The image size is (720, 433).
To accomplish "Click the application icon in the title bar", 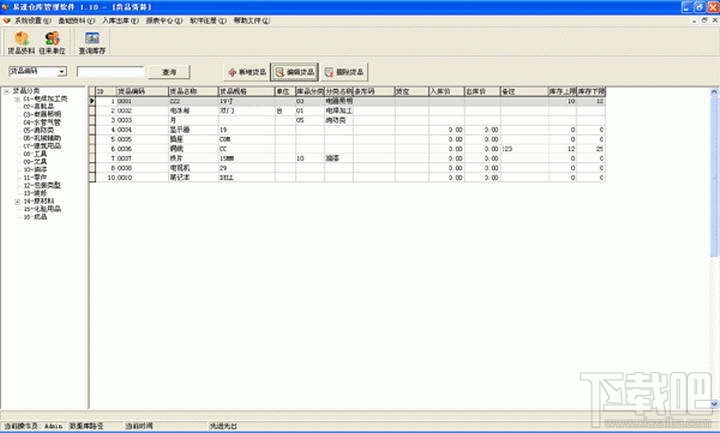I will coord(6,7).
